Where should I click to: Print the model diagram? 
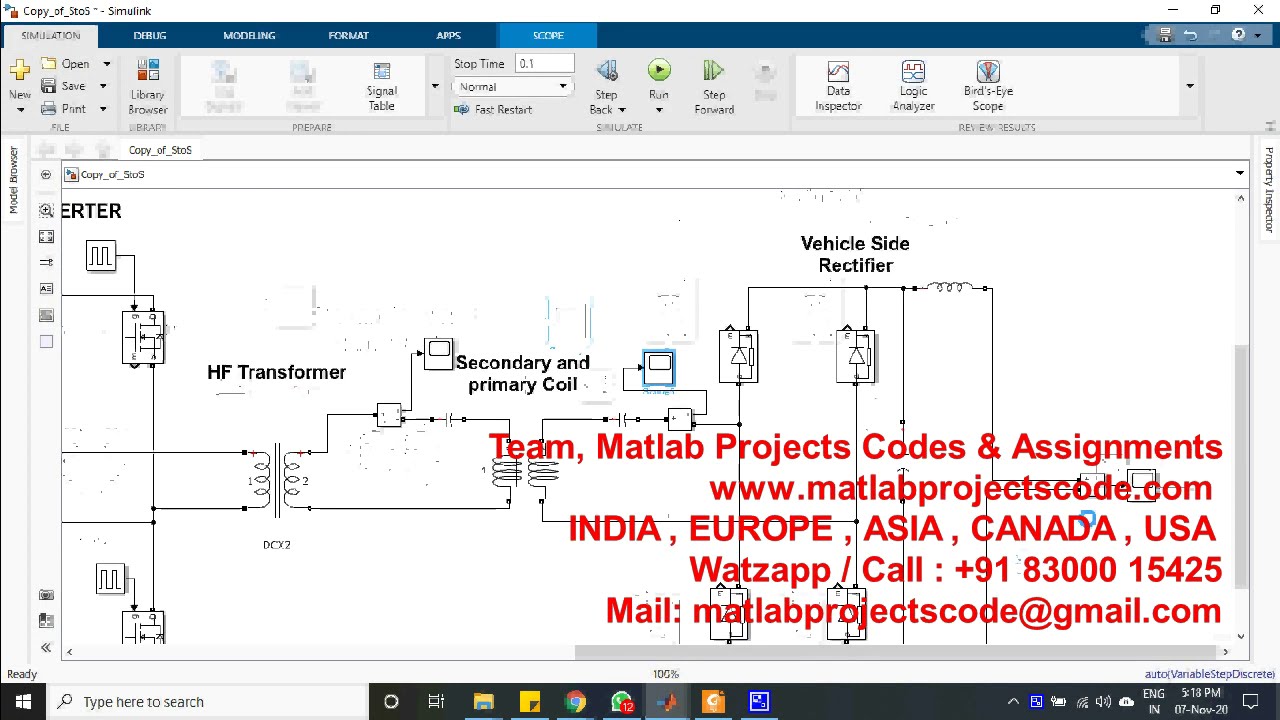click(64, 109)
